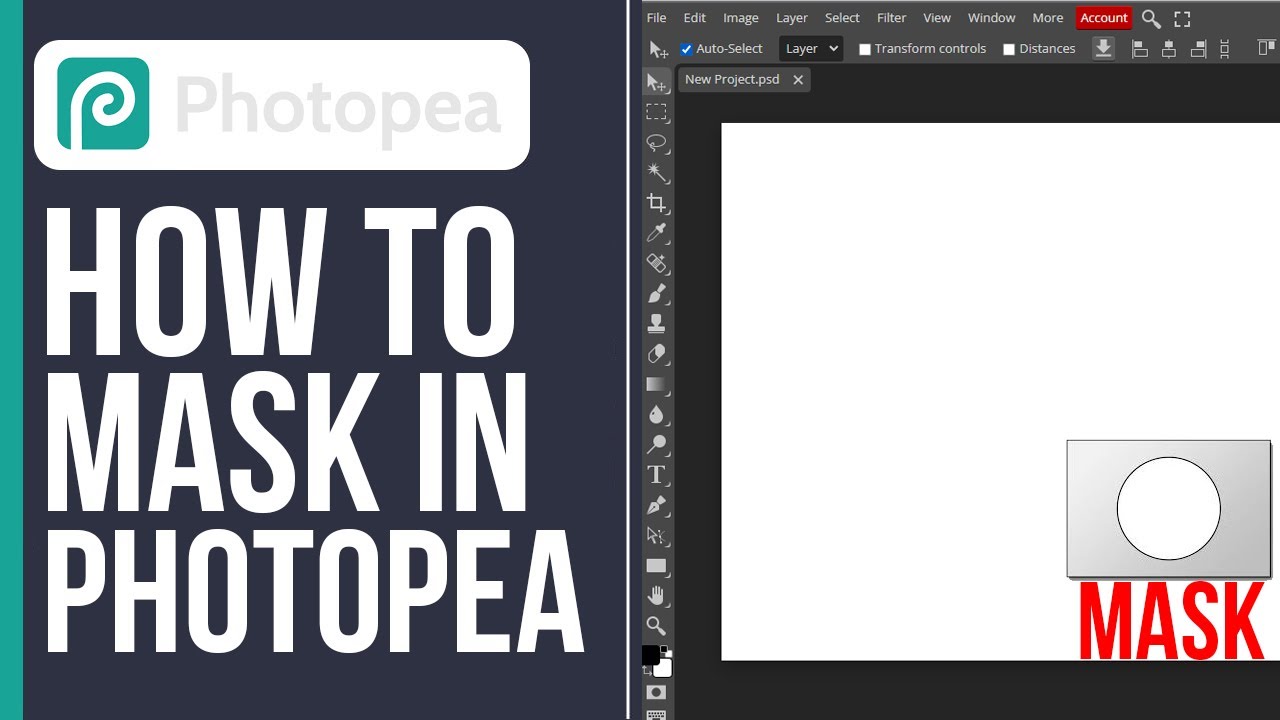Open the Image menu
Screen dimensions: 1280x720
click(741, 18)
